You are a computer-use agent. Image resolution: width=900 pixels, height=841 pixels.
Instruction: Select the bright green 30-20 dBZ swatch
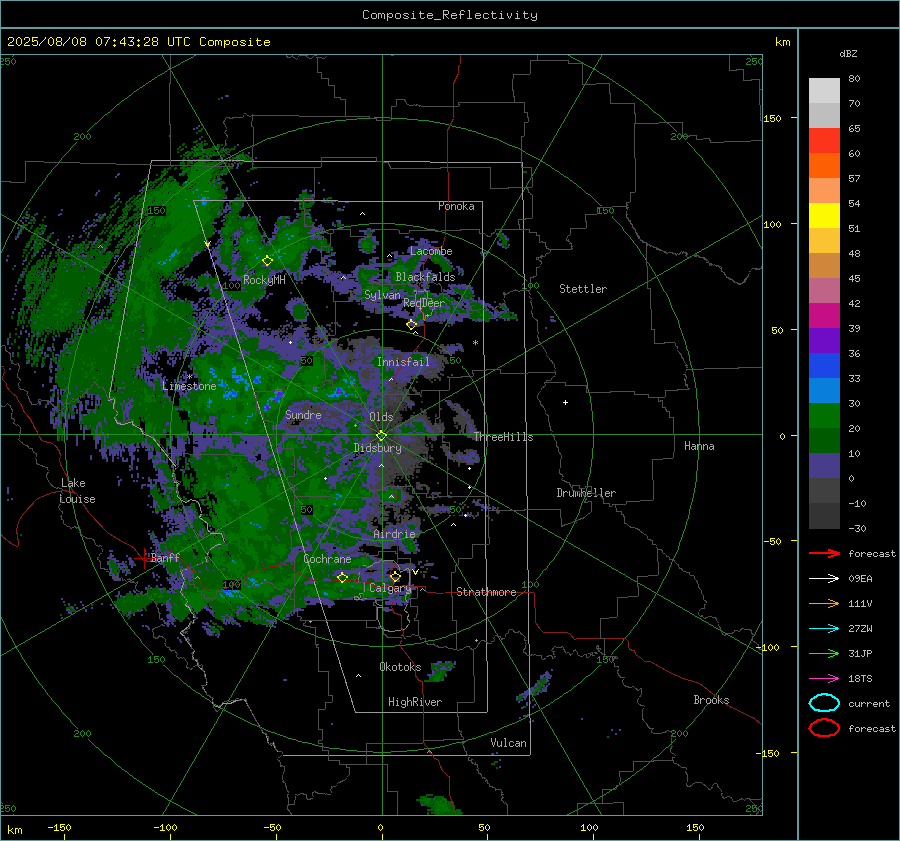click(824, 416)
